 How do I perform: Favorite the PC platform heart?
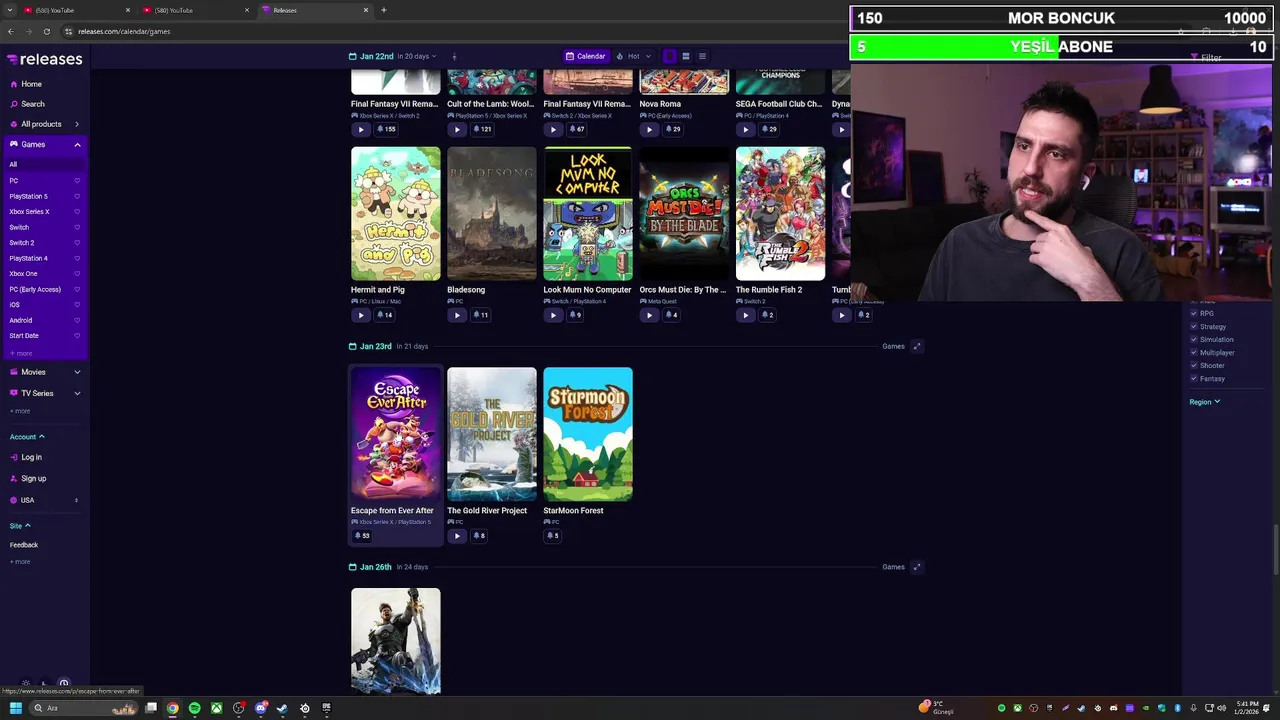77,181
